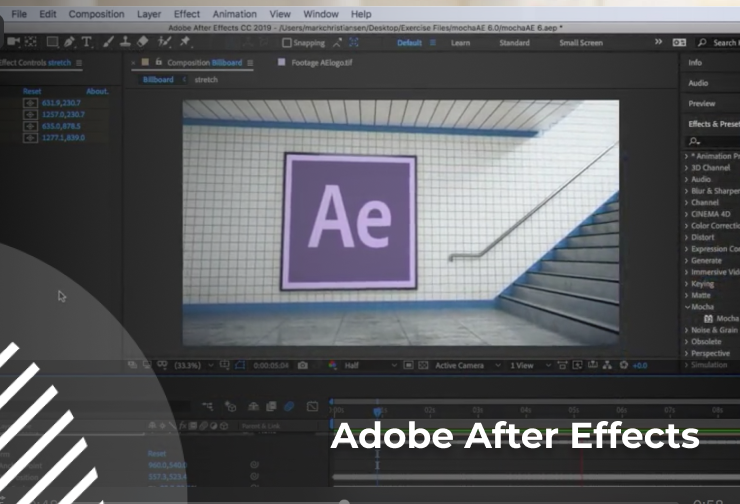The image size is (740, 504).
Task: Select the Eraser tool in toolbar
Action: 141,42
